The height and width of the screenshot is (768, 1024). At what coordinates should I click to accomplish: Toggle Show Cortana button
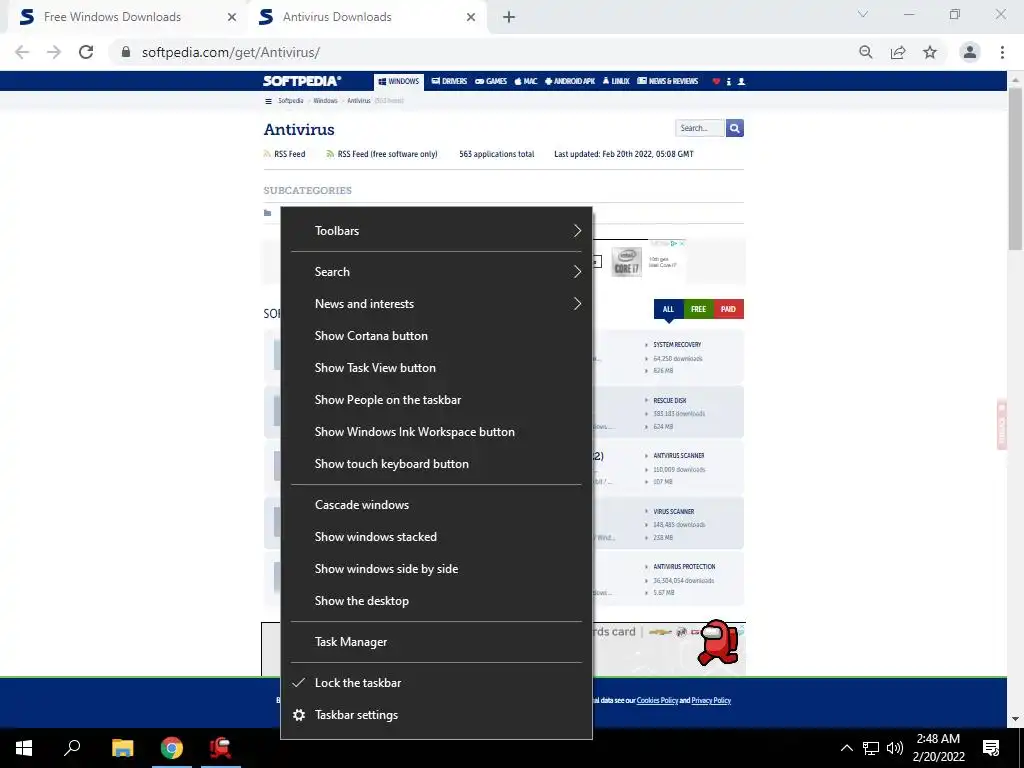pos(436,336)
